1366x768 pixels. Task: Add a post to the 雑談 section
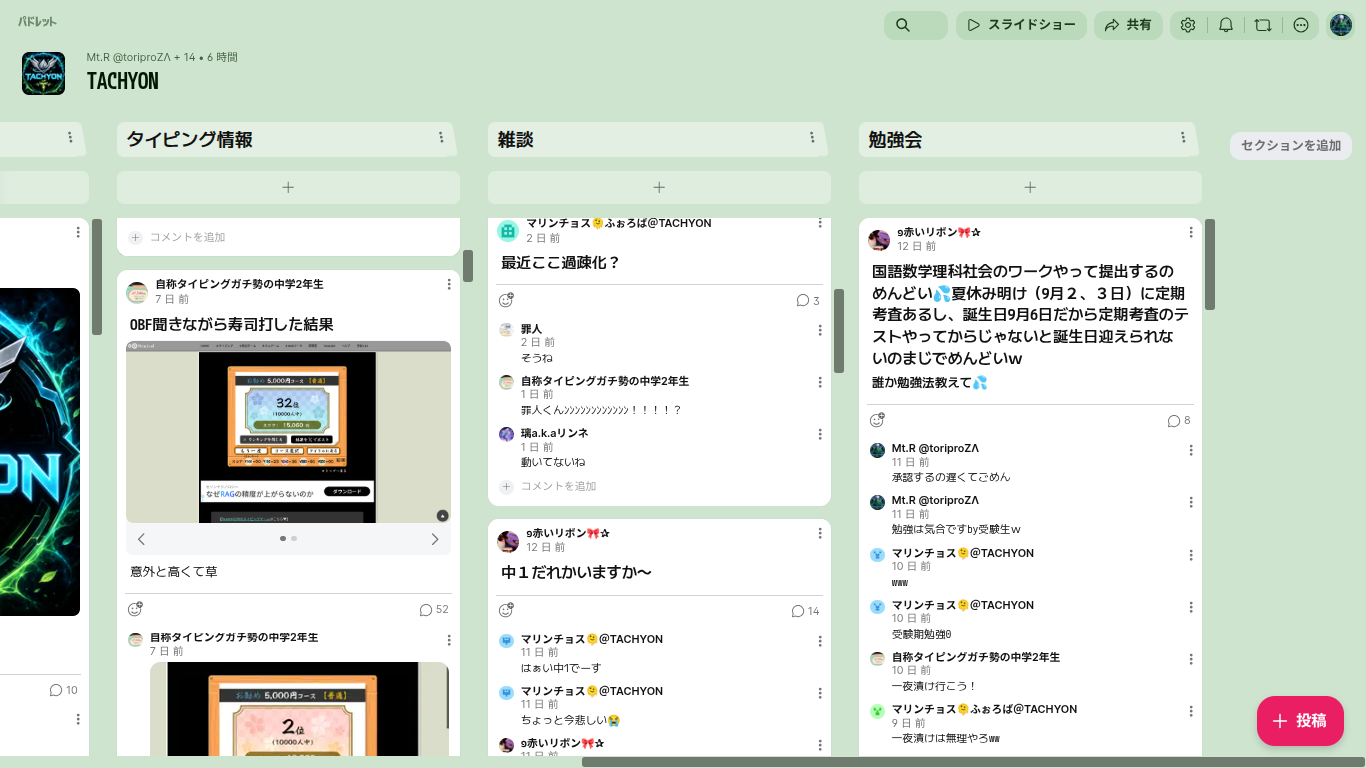tap(659, 187)
